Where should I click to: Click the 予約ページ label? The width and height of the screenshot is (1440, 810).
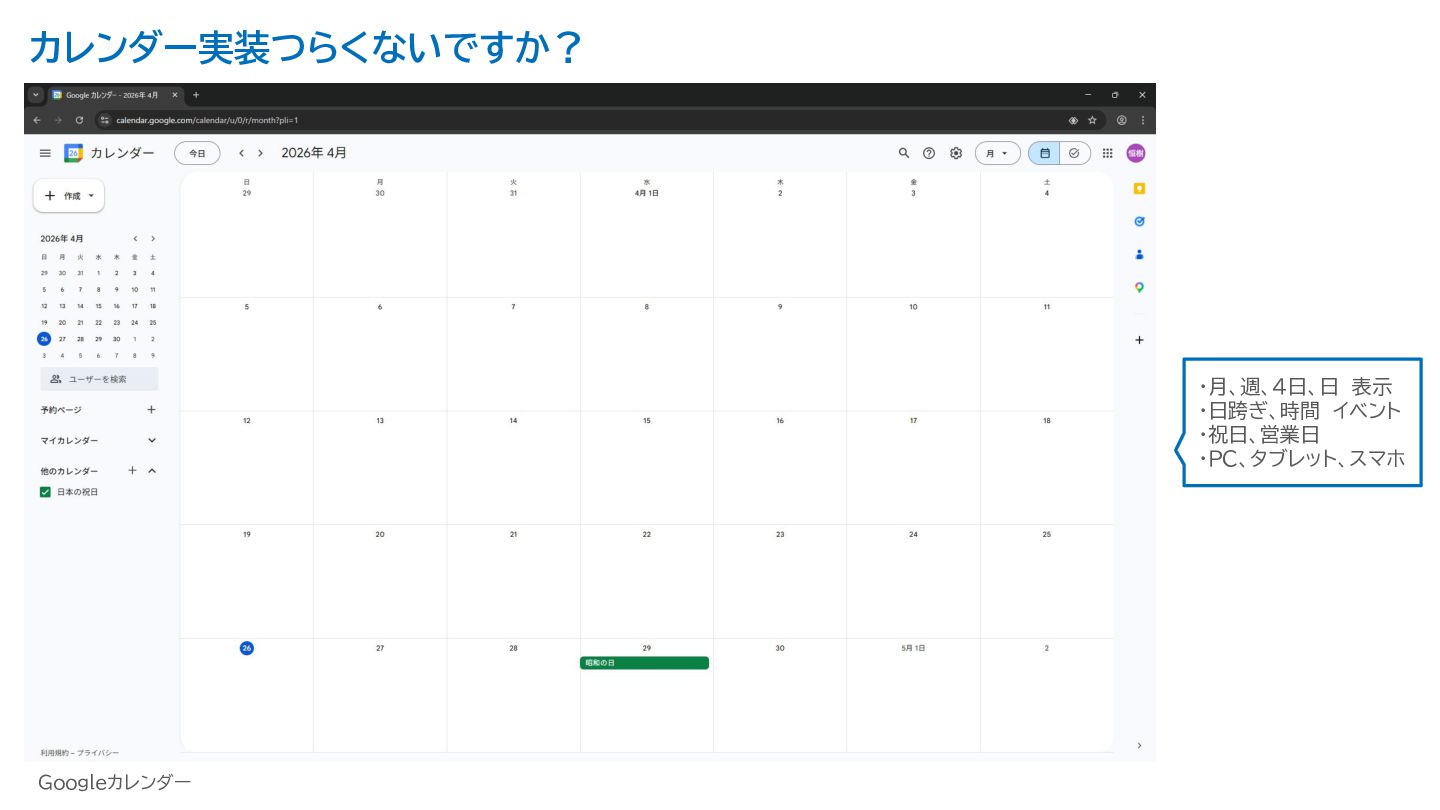(61, 410)
